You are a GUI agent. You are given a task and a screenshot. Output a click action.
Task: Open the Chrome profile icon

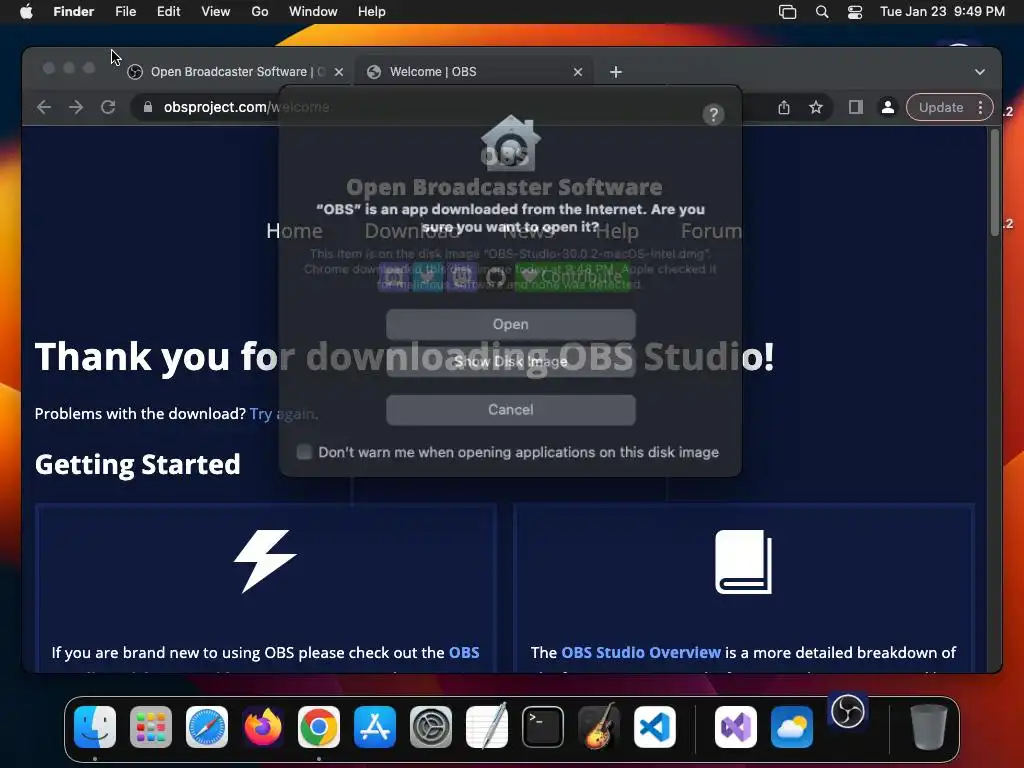888,108
